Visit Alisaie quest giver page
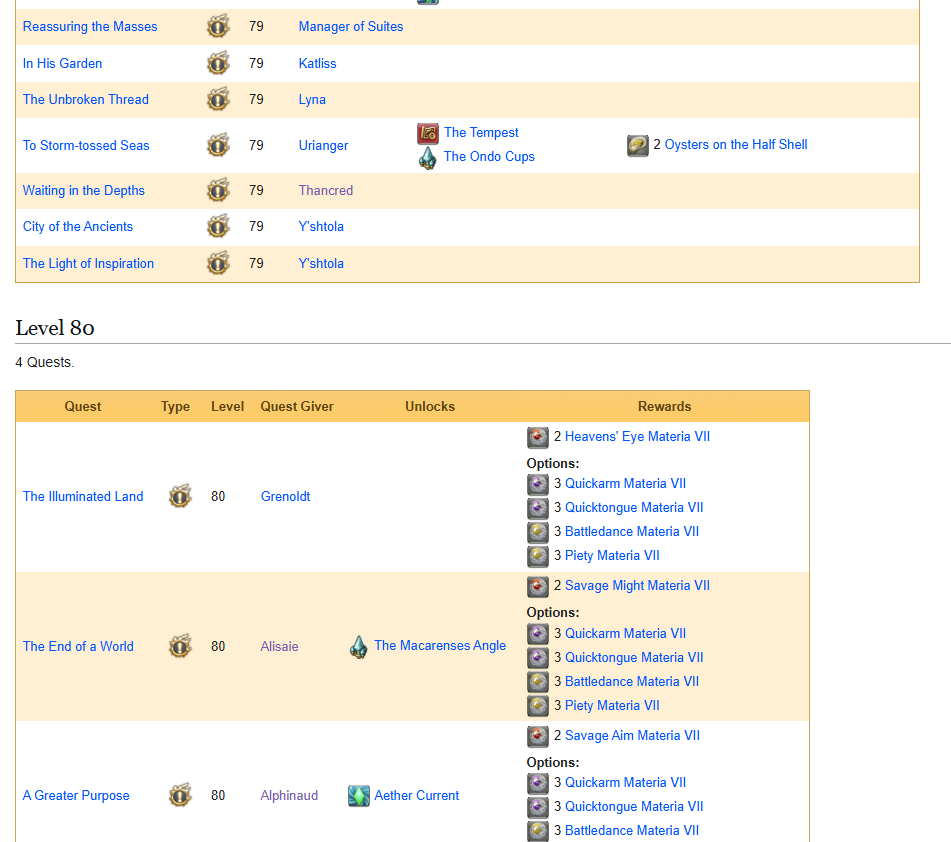 click(279, 646)
